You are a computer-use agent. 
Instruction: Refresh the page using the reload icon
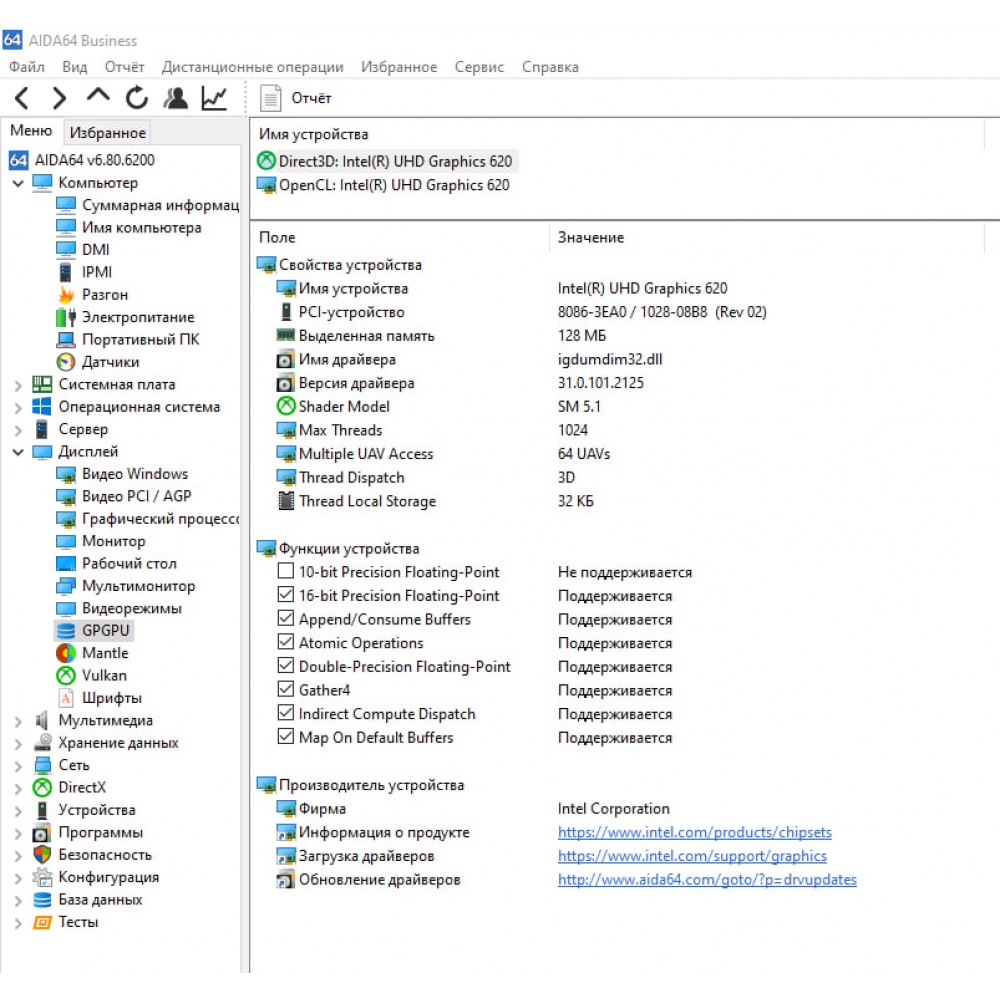pyautogui.click(x=136, y=98)
